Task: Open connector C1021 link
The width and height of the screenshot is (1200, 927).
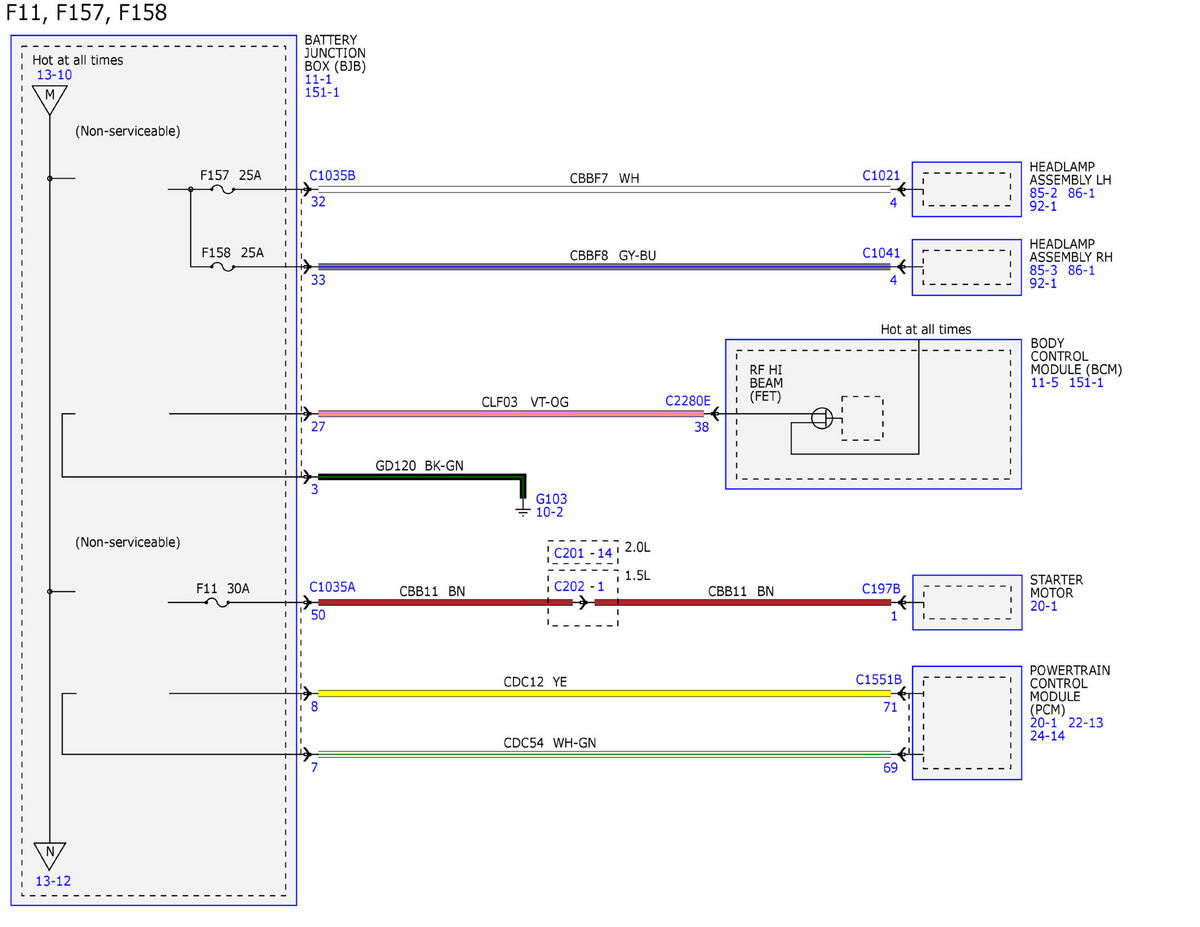Action: pos(881,176)
